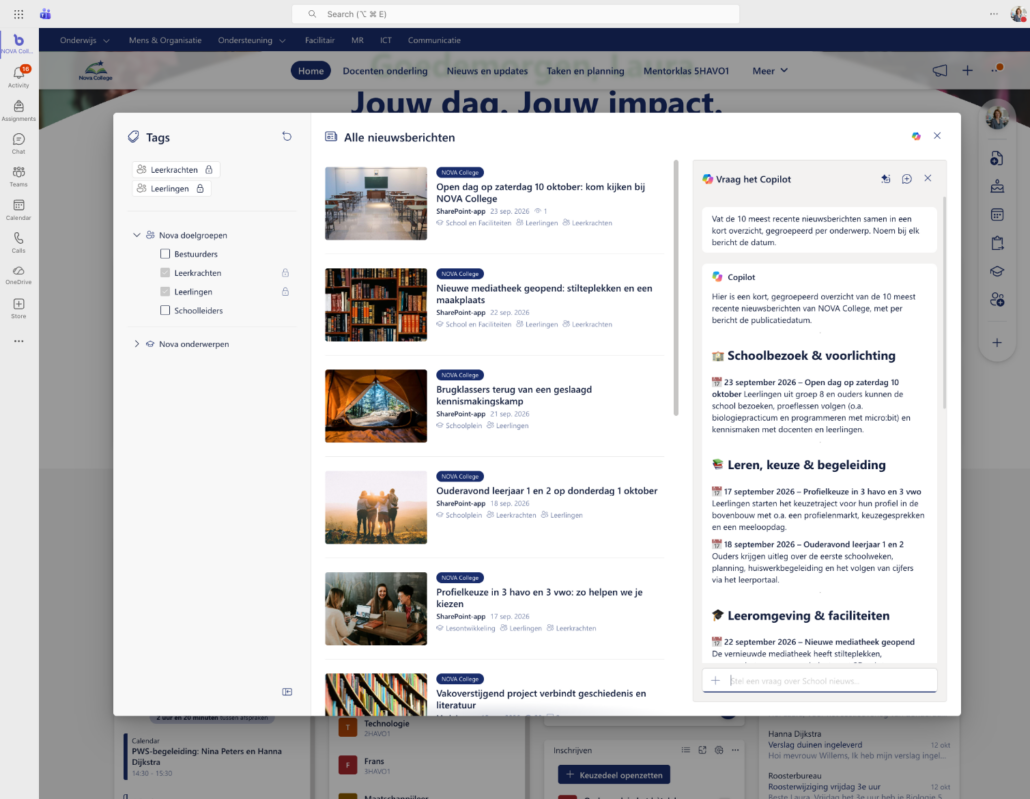Open the Ondersteuning dropdown menu
Viewport: 1030px width, 799px height.
pyautogui.click(x=252, y=40)
